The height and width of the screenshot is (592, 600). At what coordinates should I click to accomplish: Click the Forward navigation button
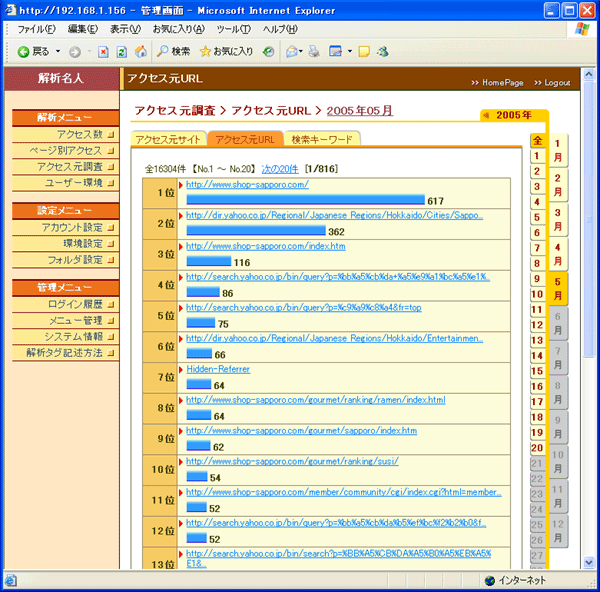[x=75, y=52]
